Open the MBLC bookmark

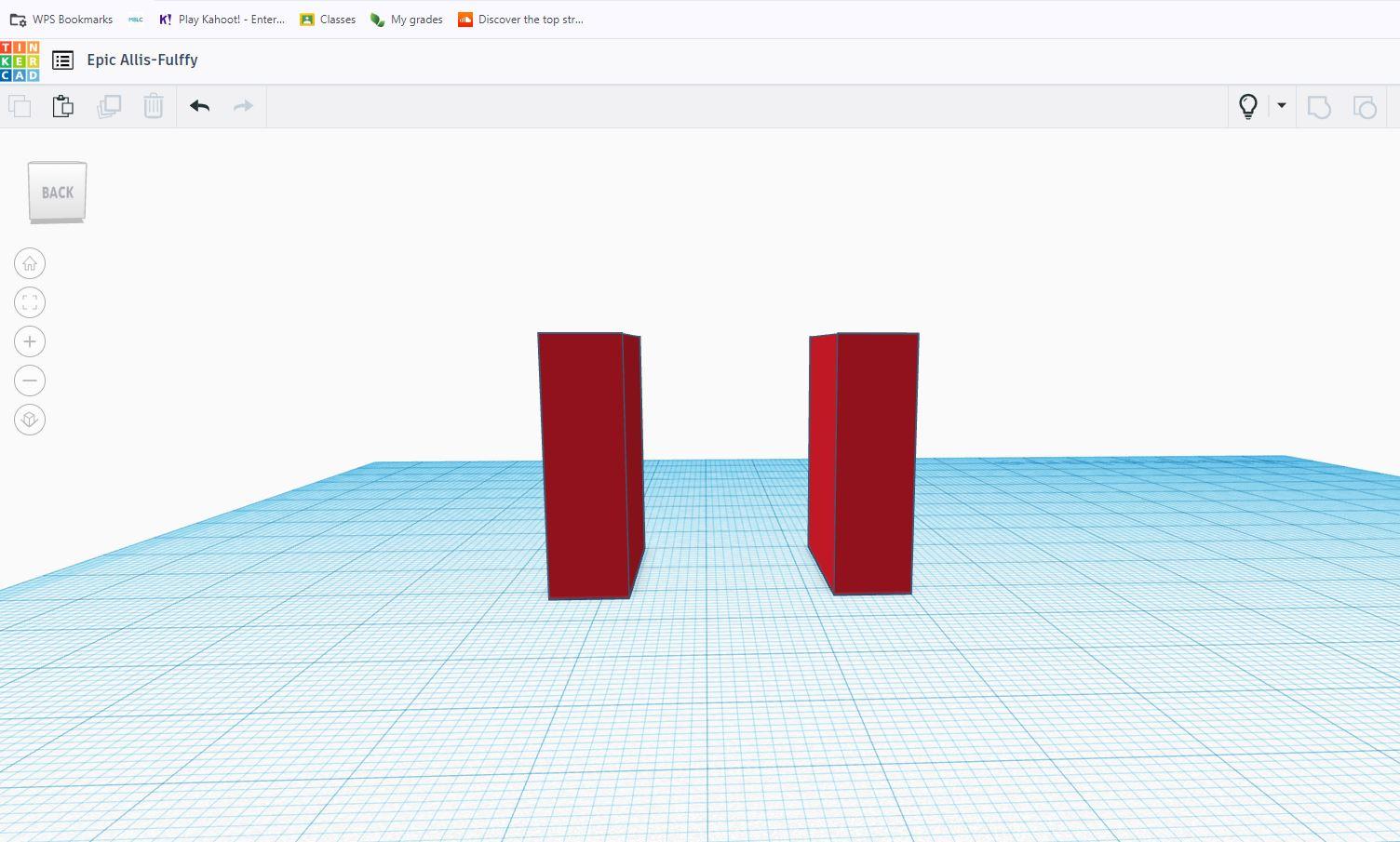[136, 19]
